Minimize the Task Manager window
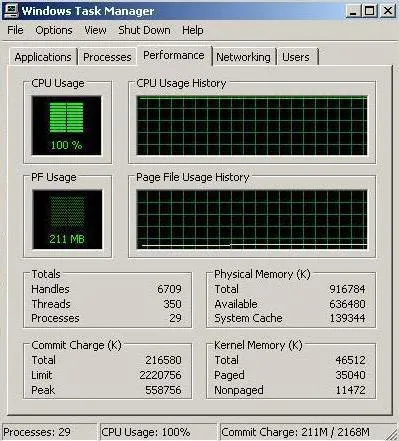 pos(354,11)
